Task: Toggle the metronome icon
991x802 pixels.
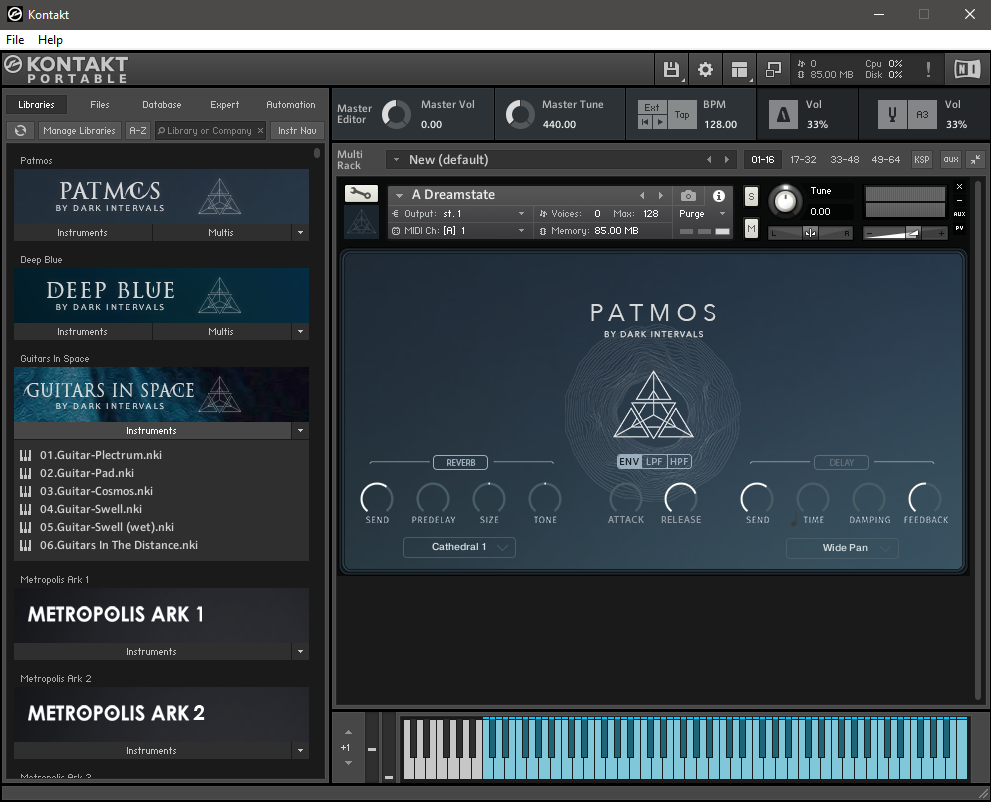Action: click(x=783, y=115)
